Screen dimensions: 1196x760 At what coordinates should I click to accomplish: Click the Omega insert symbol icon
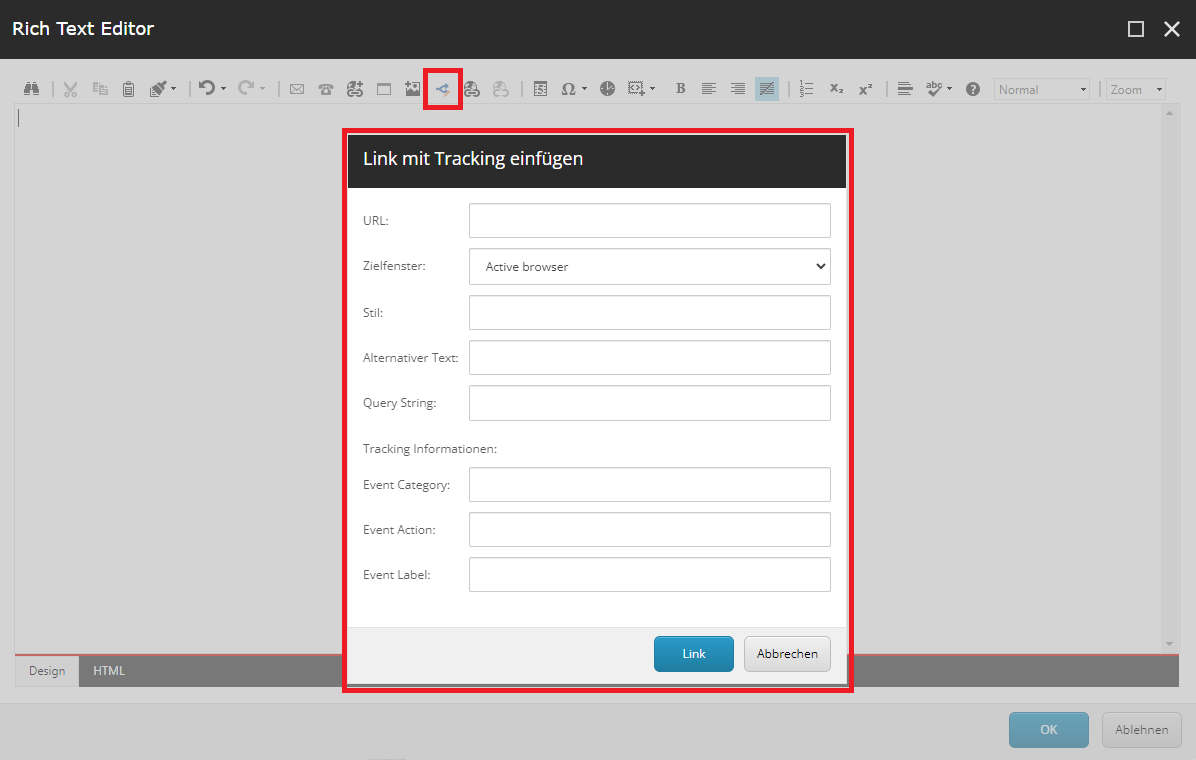568,89
